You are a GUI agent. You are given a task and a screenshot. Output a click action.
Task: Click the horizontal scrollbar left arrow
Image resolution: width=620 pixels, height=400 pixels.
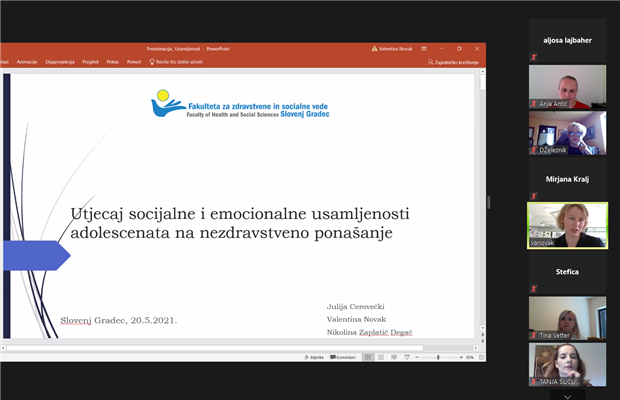[x=4, y=348]
